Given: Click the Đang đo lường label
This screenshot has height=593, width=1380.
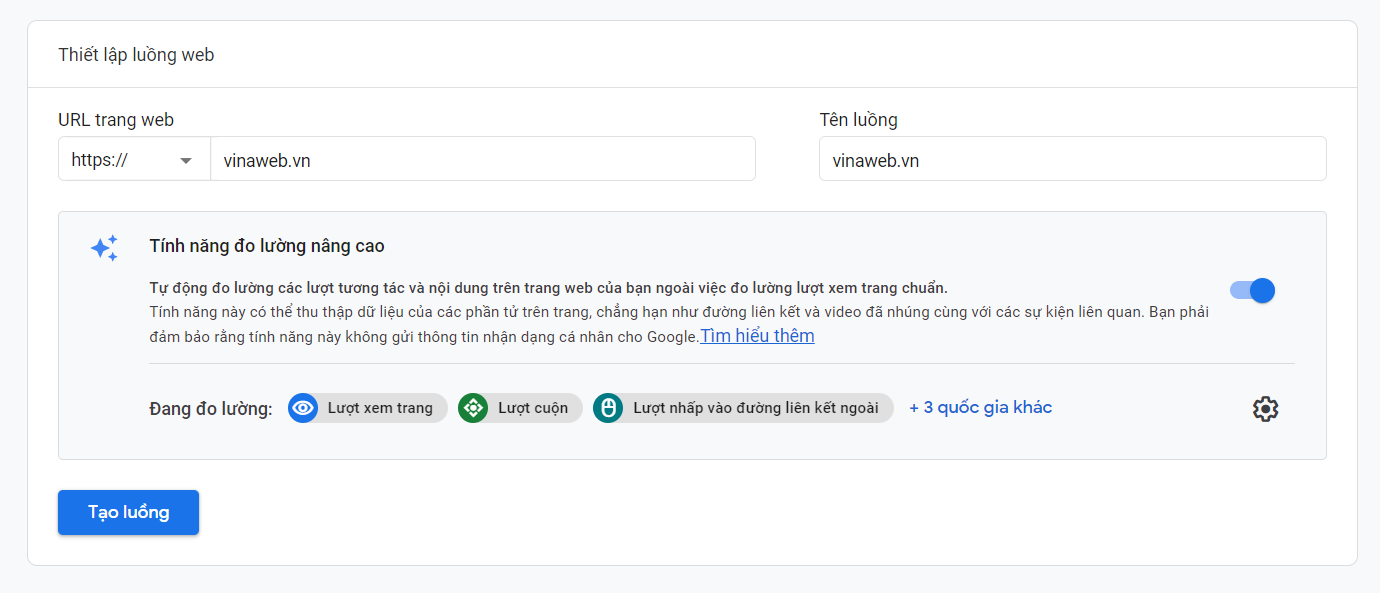Looking at the screenshot, I should [x=211, y=409].
